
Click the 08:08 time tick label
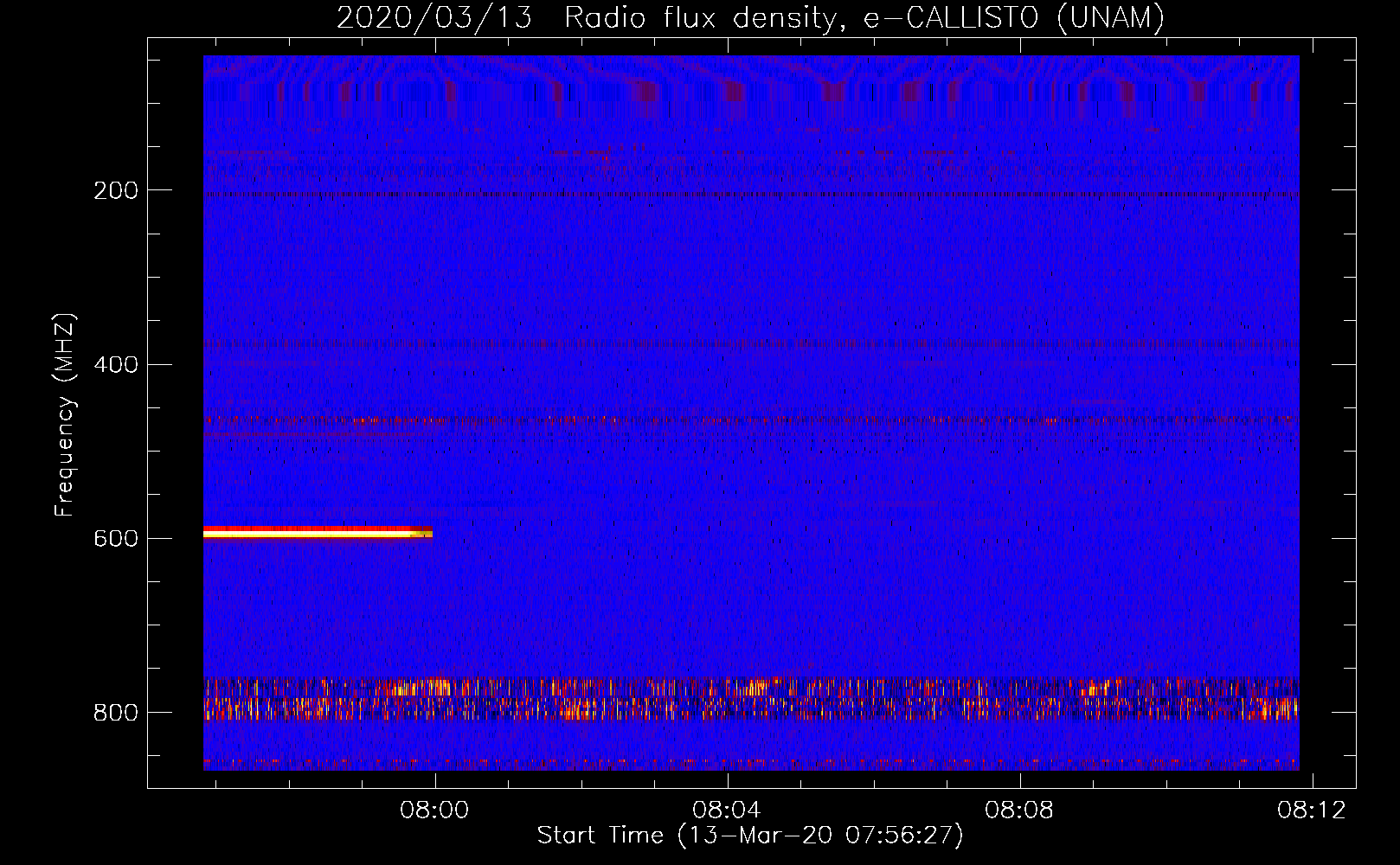tap(1020, 810)
